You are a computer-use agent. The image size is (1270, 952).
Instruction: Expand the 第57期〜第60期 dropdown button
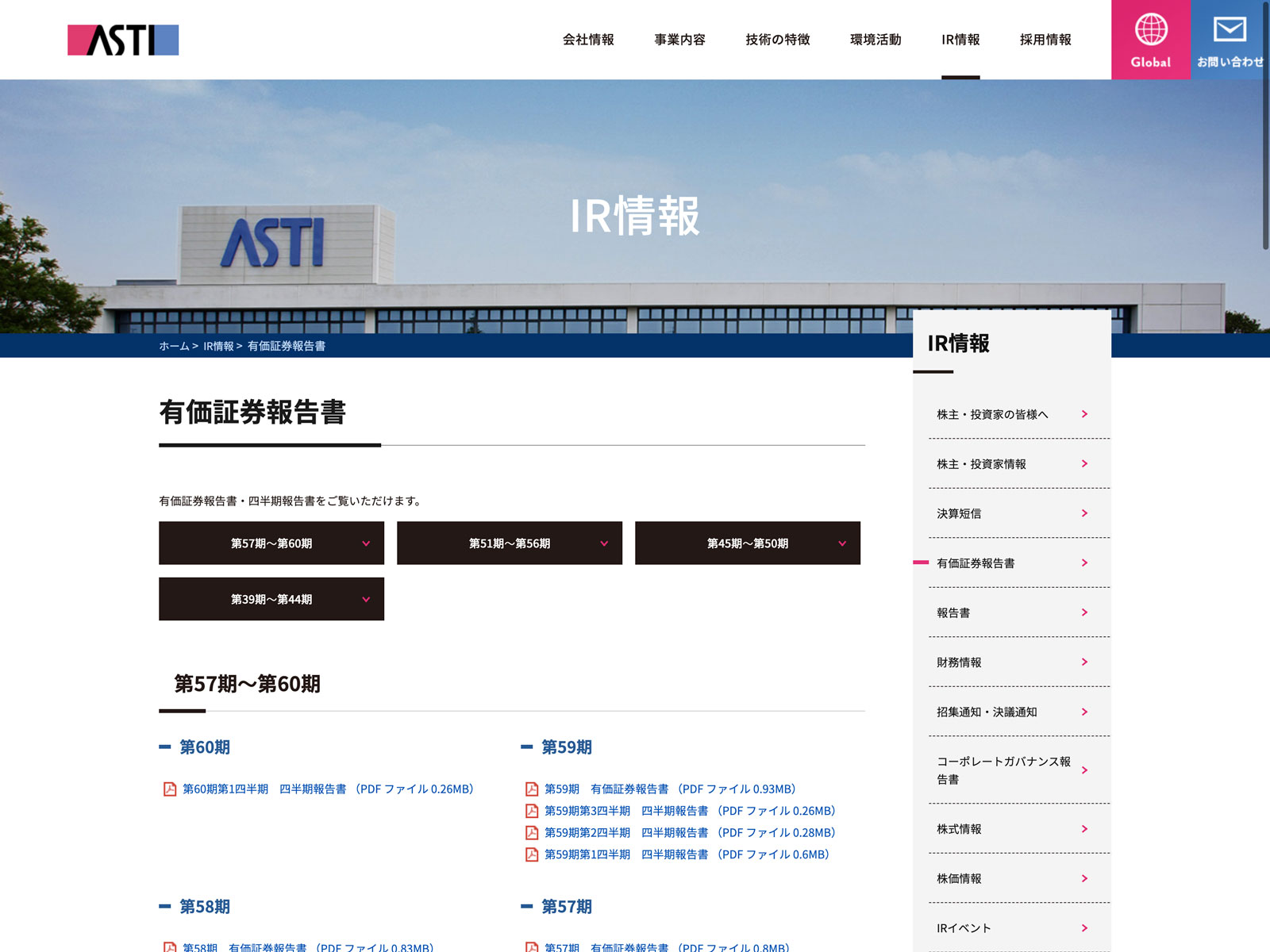pos(271,543)
